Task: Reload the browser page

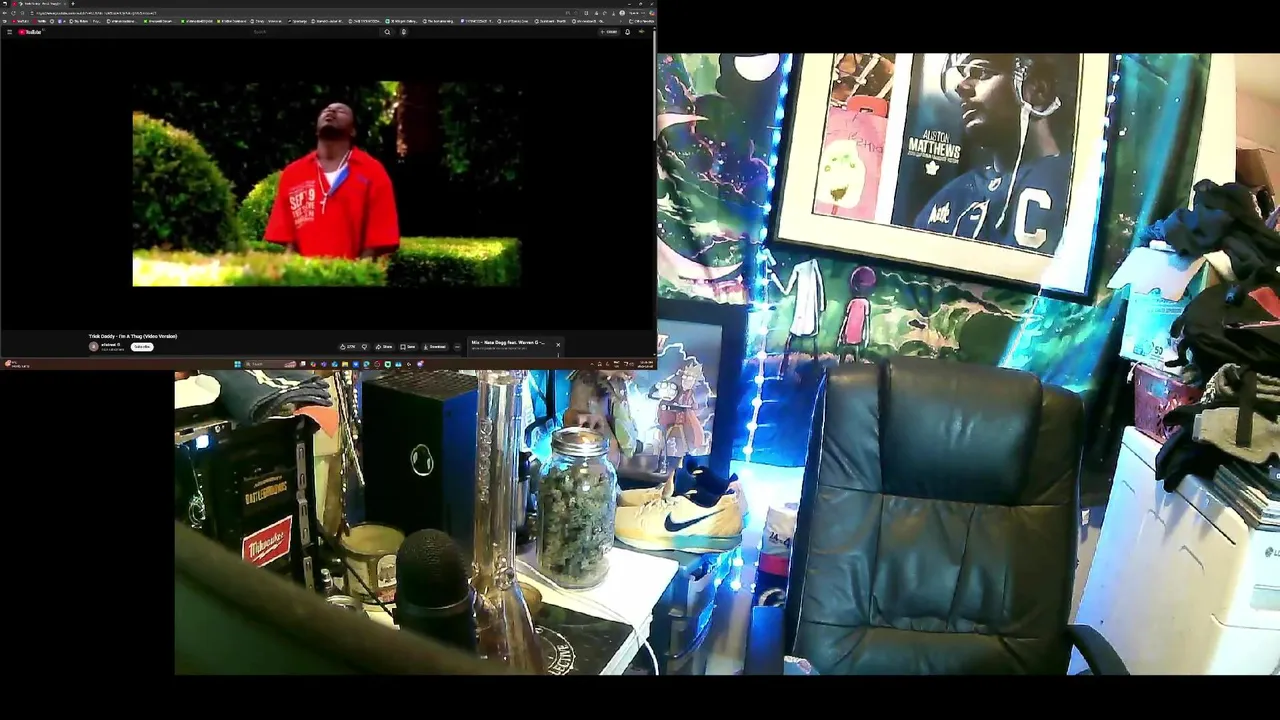Action: point(13,13)
